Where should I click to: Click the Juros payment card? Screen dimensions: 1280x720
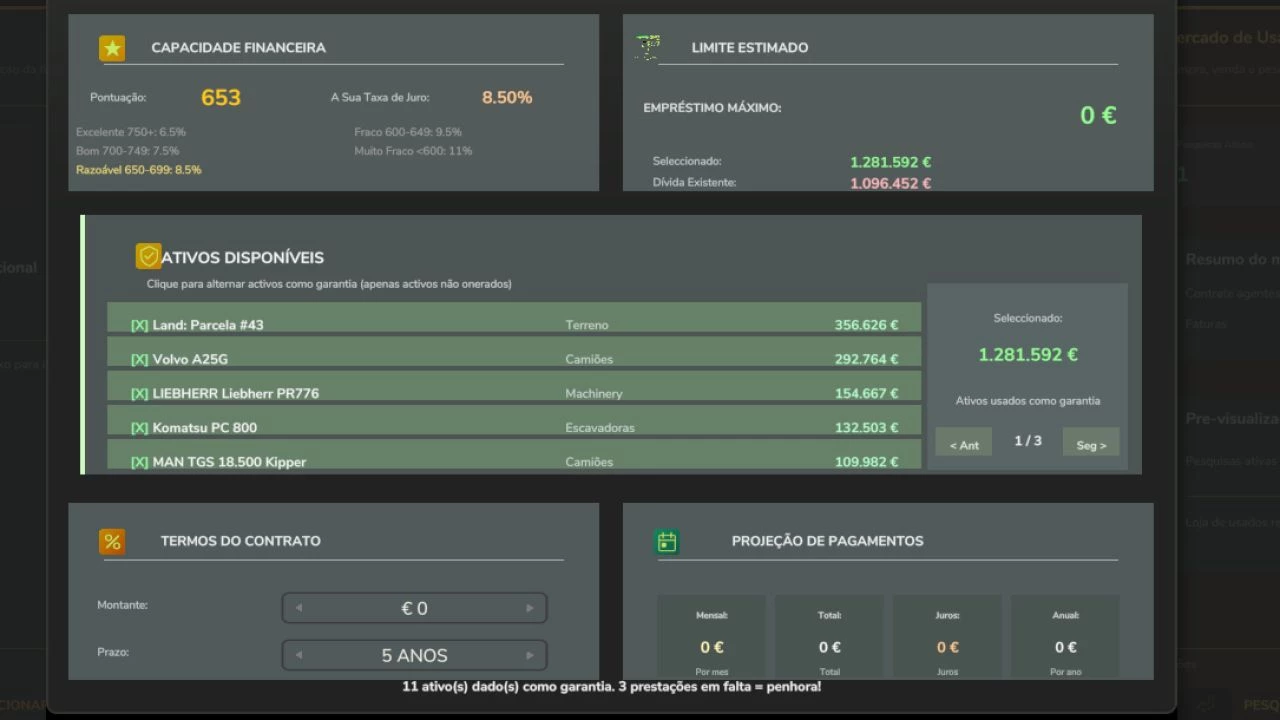947,637
